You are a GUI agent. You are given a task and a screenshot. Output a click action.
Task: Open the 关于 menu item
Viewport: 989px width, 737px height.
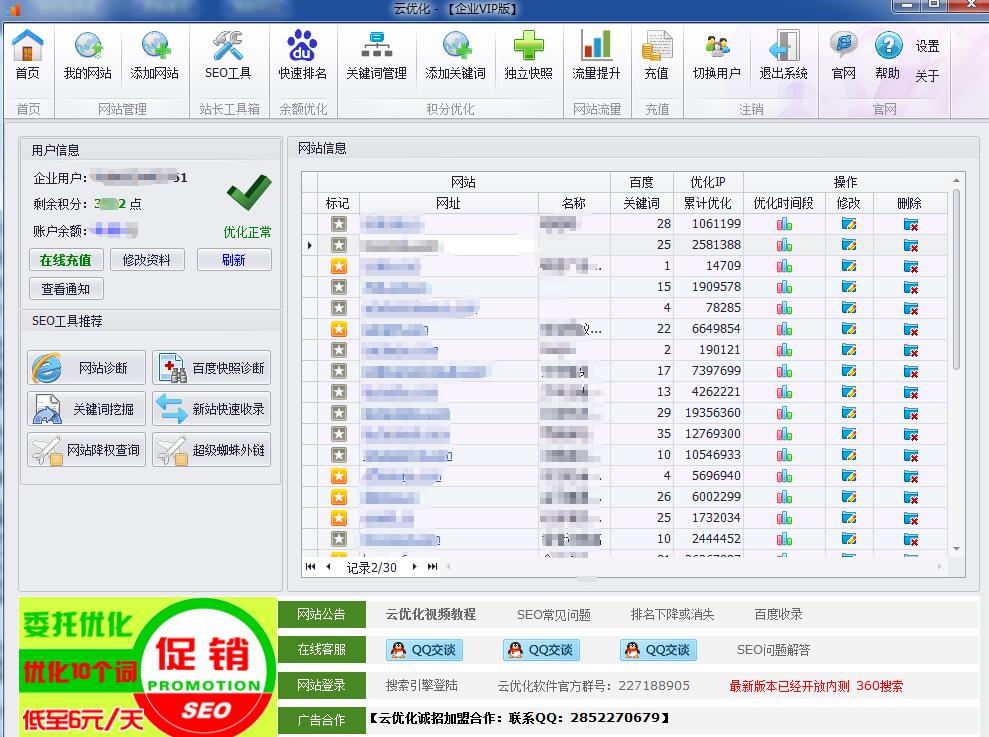click(x=927, y=76)
